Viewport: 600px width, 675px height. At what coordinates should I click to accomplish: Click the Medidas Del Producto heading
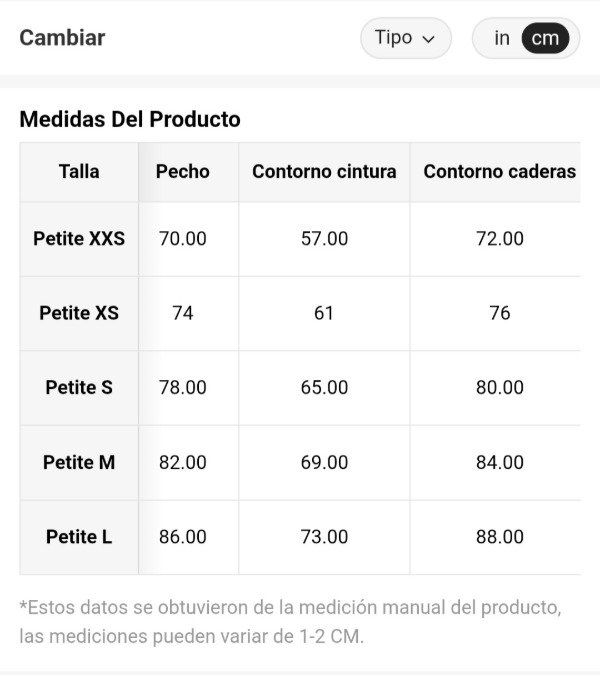(x=130, y=119)
